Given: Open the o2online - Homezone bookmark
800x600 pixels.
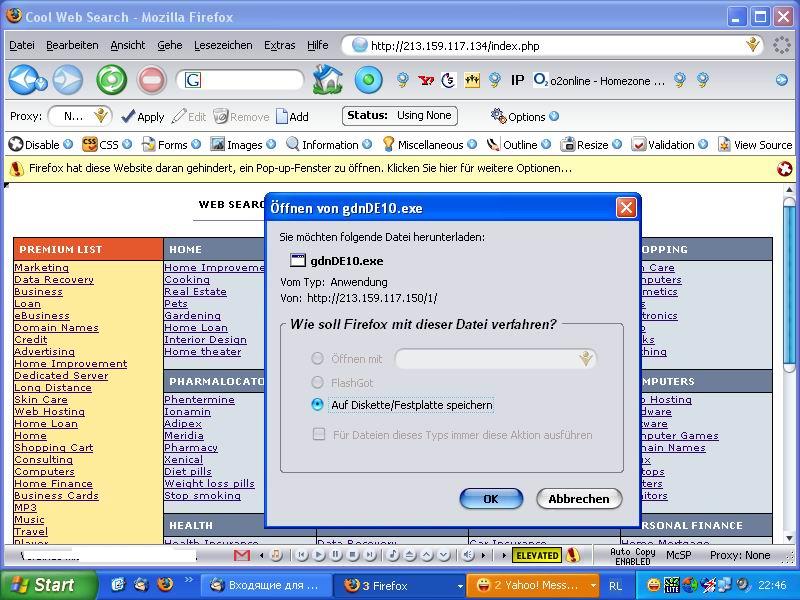Looking at the screenshot, I should 599,81.
